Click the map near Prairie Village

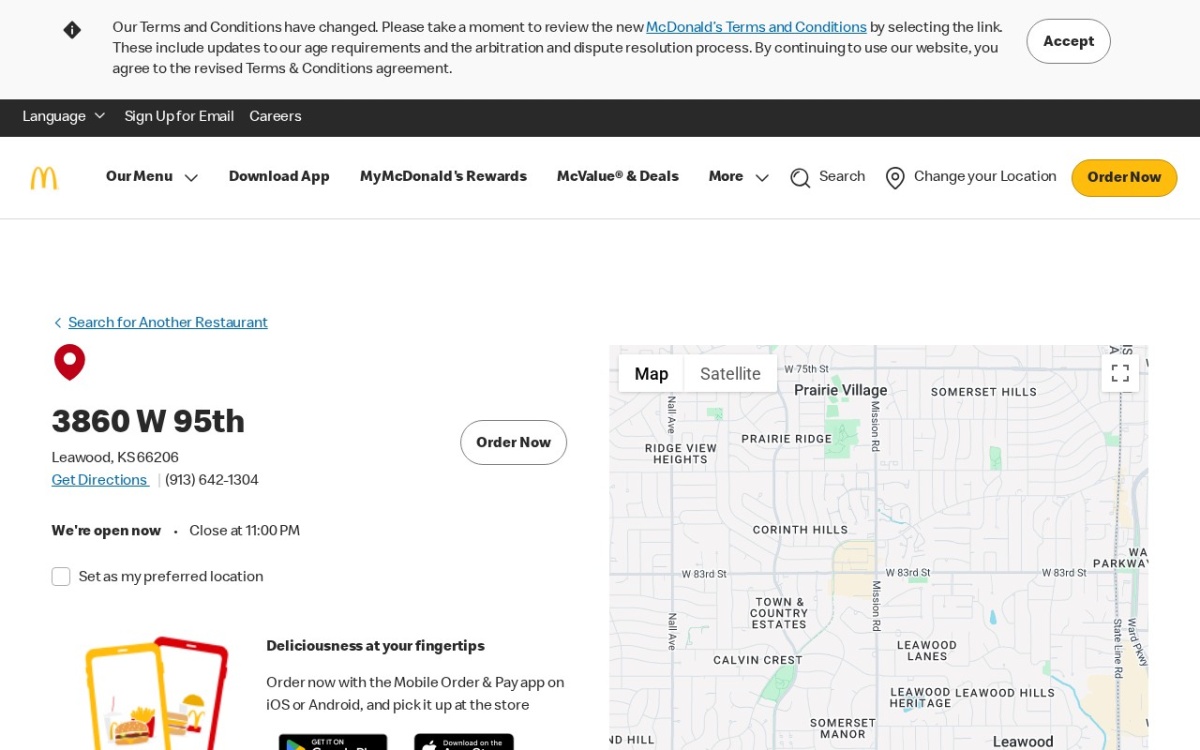click(840, 390)
